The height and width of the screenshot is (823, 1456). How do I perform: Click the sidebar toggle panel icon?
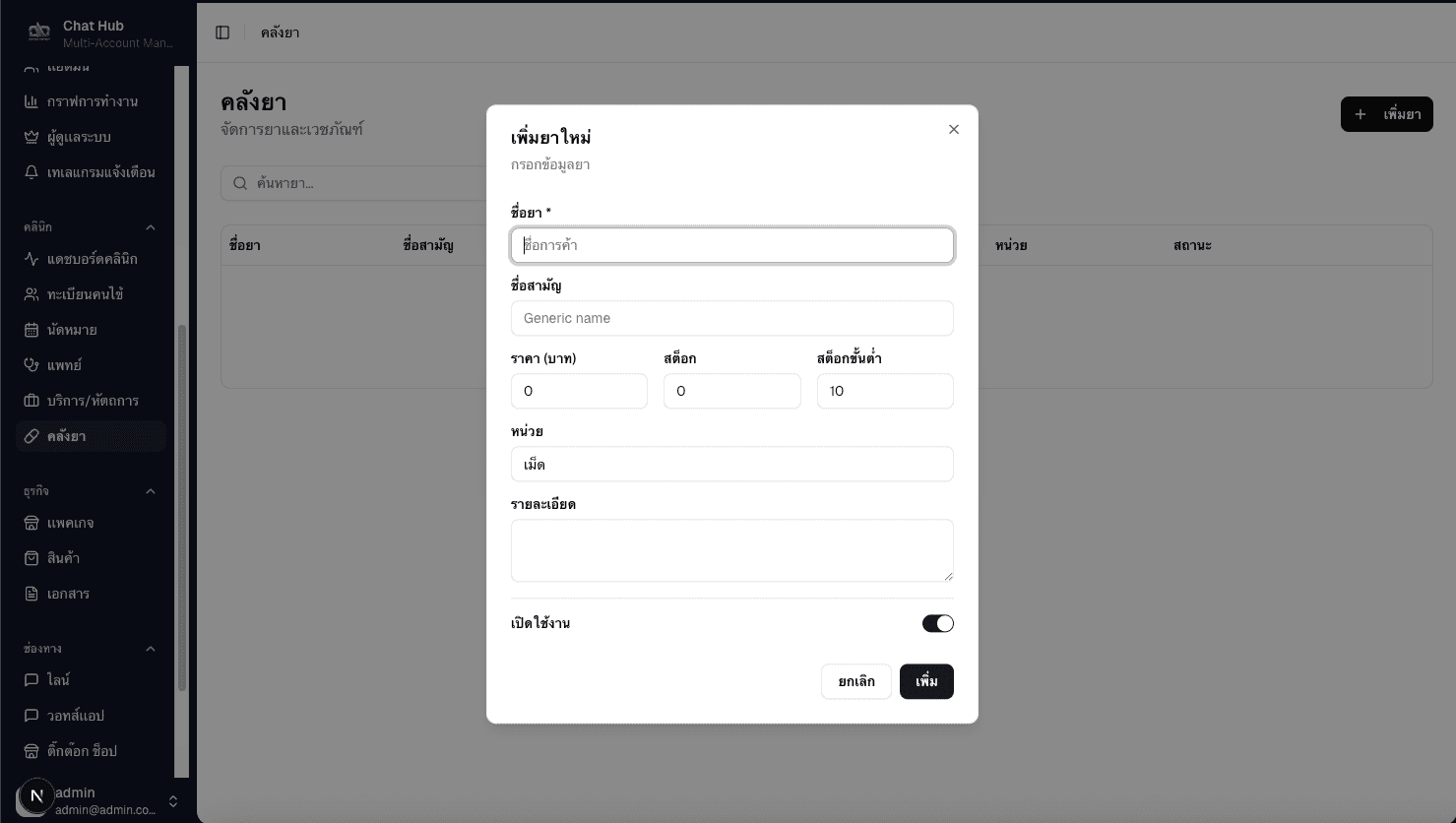pos(222,32)
